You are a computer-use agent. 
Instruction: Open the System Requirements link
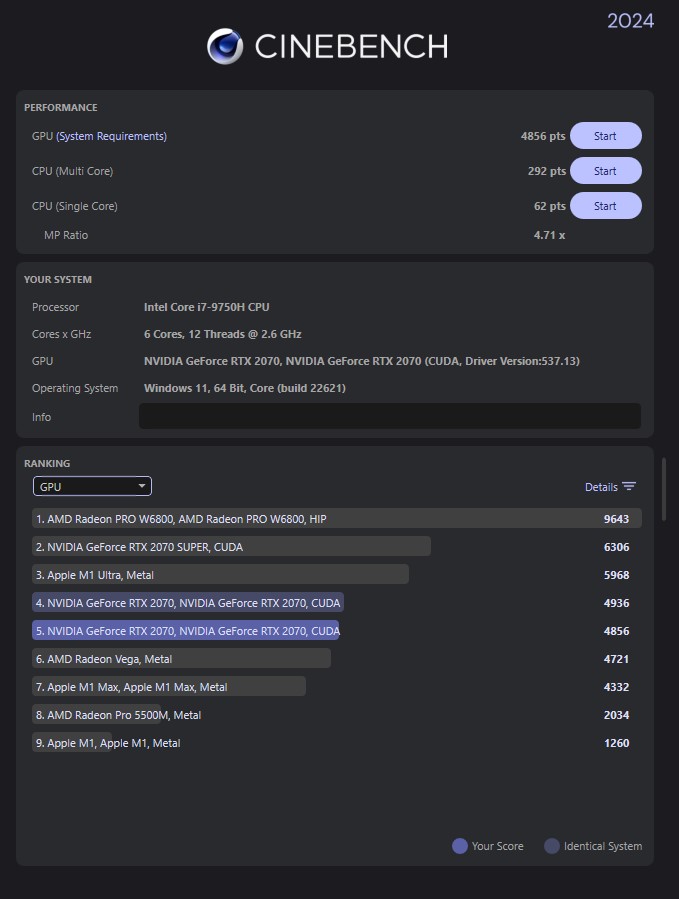[111, 136]
